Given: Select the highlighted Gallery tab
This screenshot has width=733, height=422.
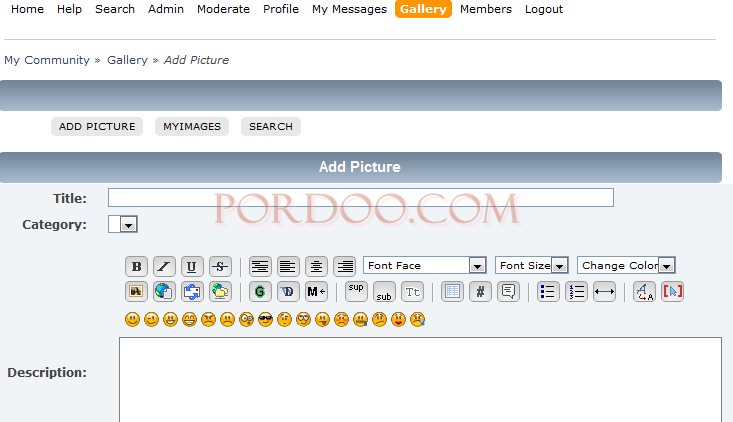Looking at the screenshot, I should 424,9.
